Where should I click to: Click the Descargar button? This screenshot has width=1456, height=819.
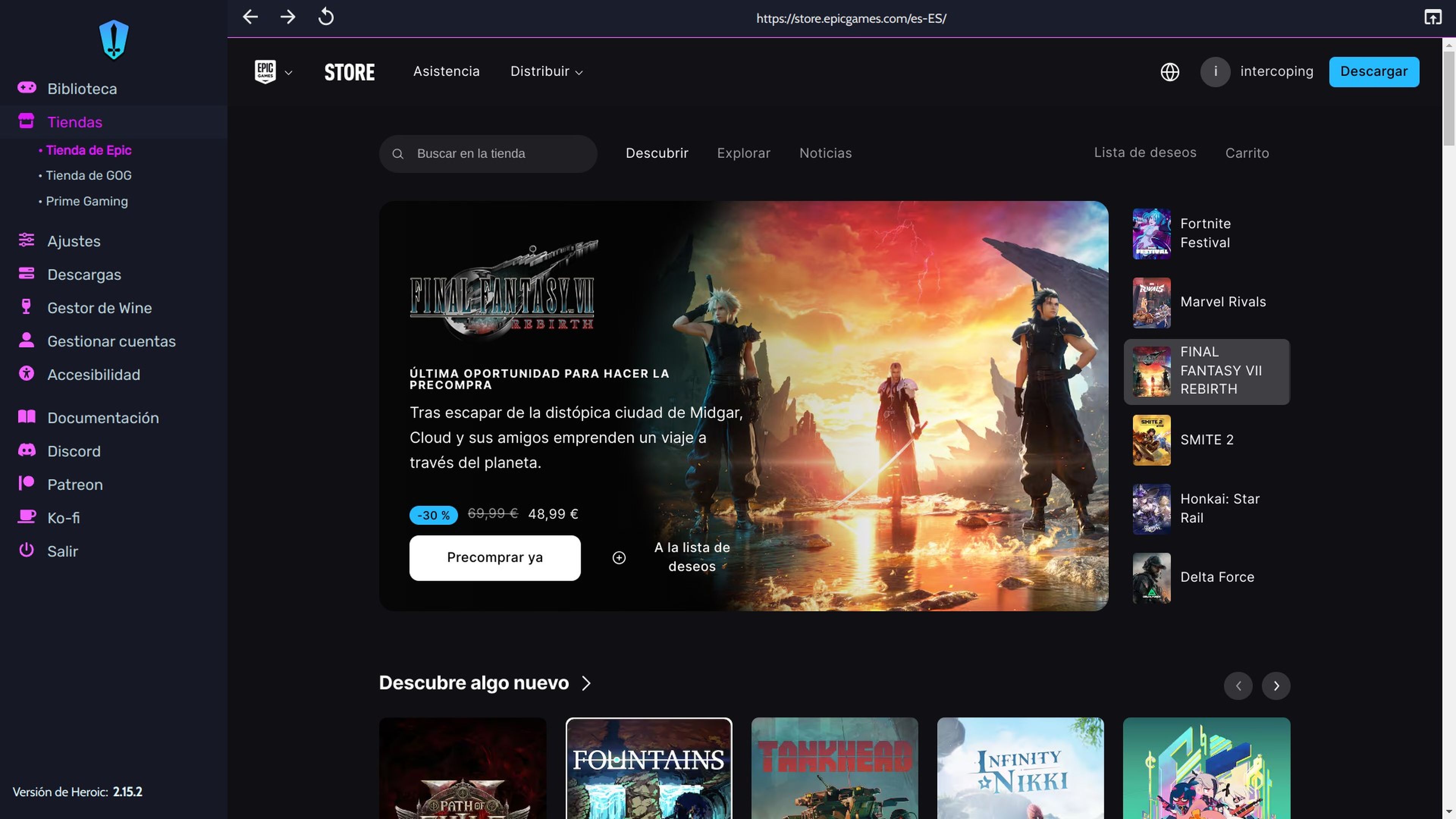click(1373, 72)
